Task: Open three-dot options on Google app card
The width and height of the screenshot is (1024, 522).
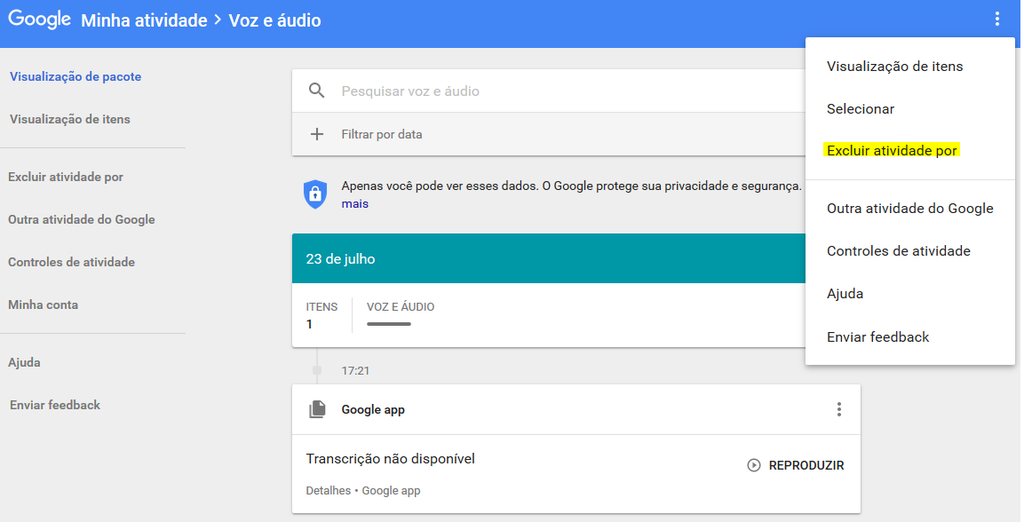Action: click(x=839, y=410)
